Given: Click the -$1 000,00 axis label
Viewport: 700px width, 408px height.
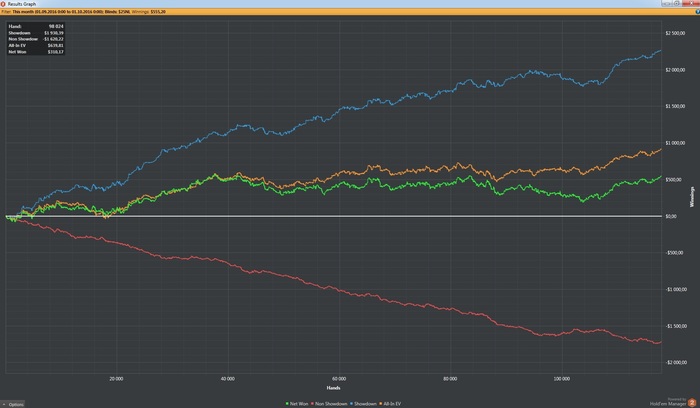Looking at the screenshot, I should [x=676, y=289].
